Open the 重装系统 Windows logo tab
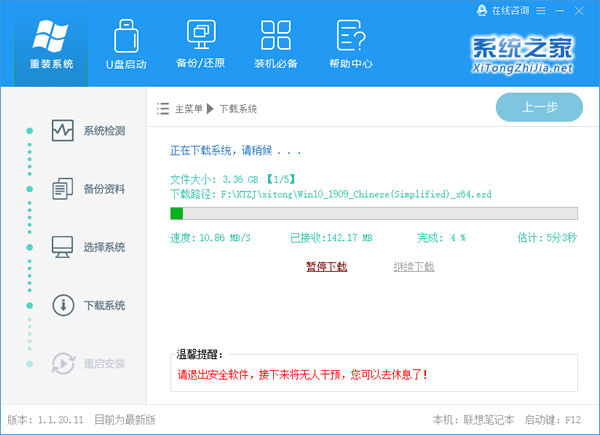 click(x=50, y=44)
